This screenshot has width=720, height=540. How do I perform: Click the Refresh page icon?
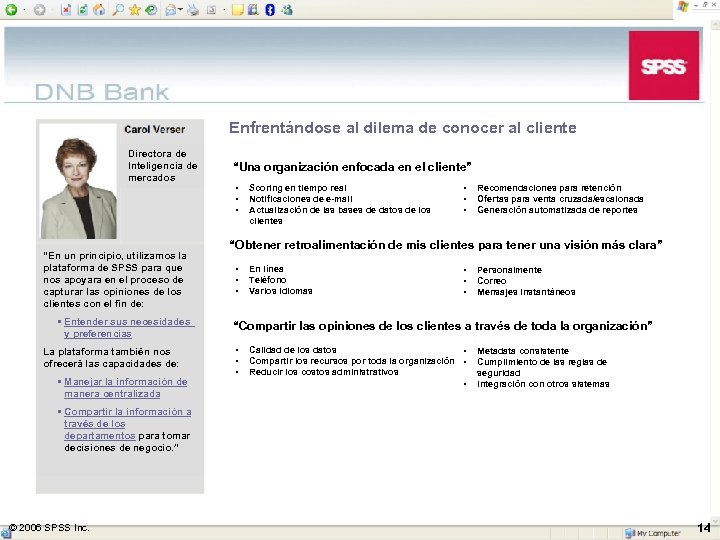83,10
